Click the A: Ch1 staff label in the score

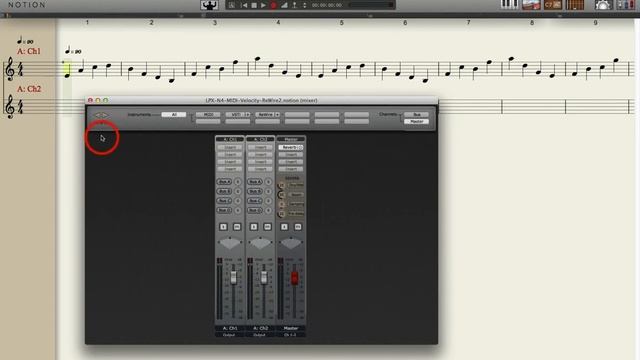point(29,51)
